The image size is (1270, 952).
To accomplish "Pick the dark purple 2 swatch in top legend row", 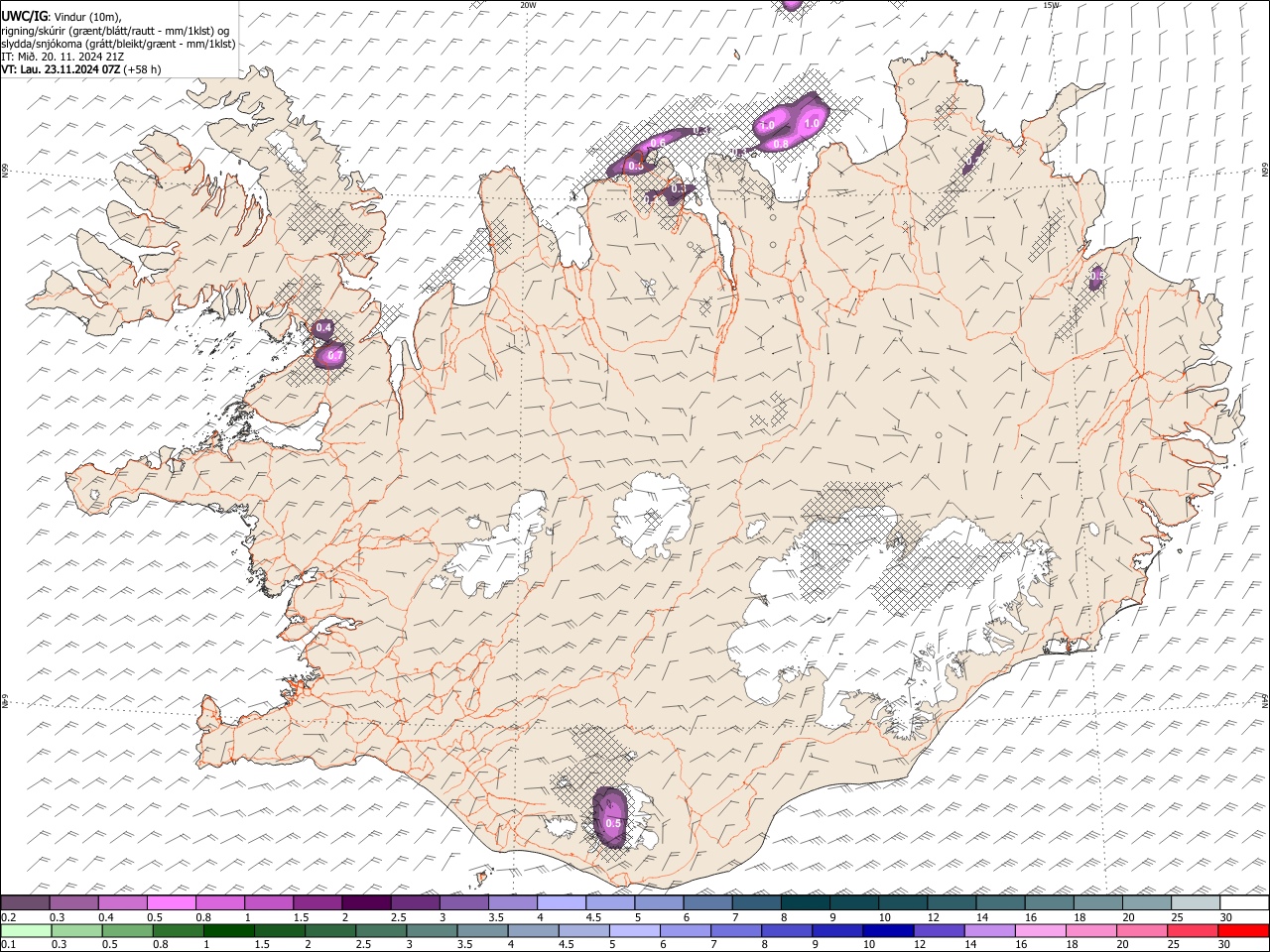I will [366, 903].
